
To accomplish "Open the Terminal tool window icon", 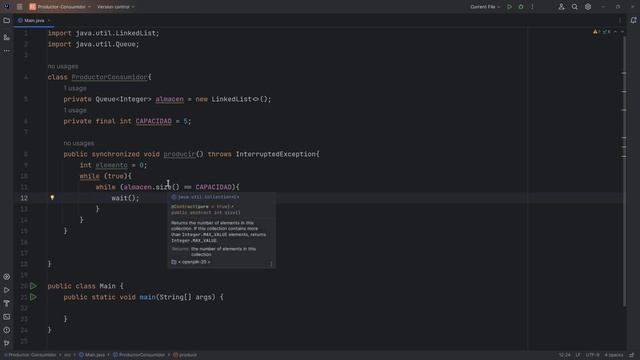I will click(x=7, y=317).
